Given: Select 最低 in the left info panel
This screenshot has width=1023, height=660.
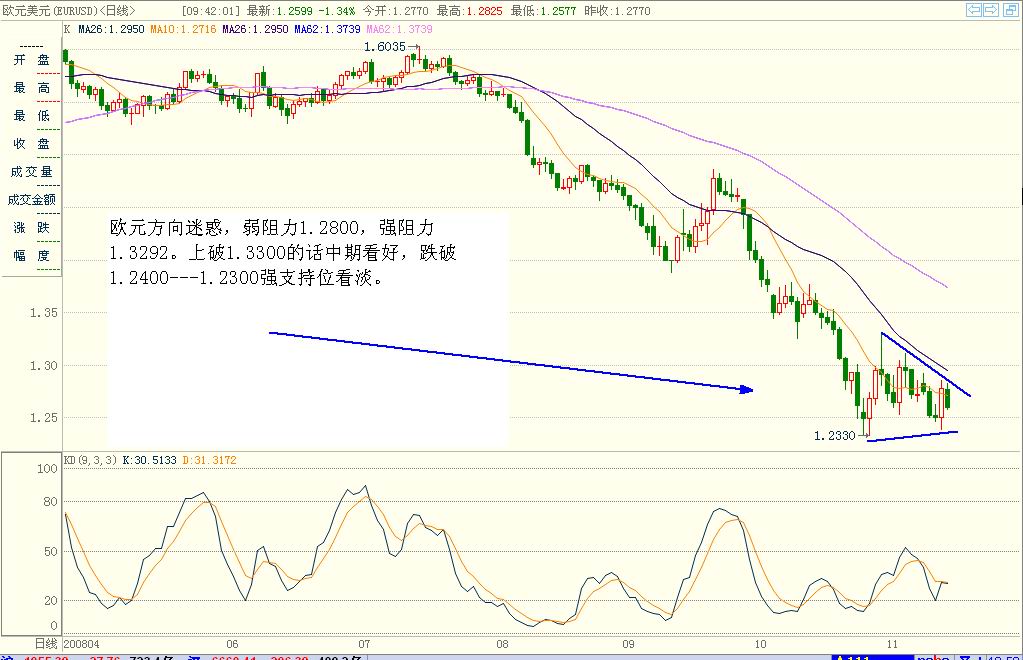Looking at the screenshot, I should [x=31, y=116].
